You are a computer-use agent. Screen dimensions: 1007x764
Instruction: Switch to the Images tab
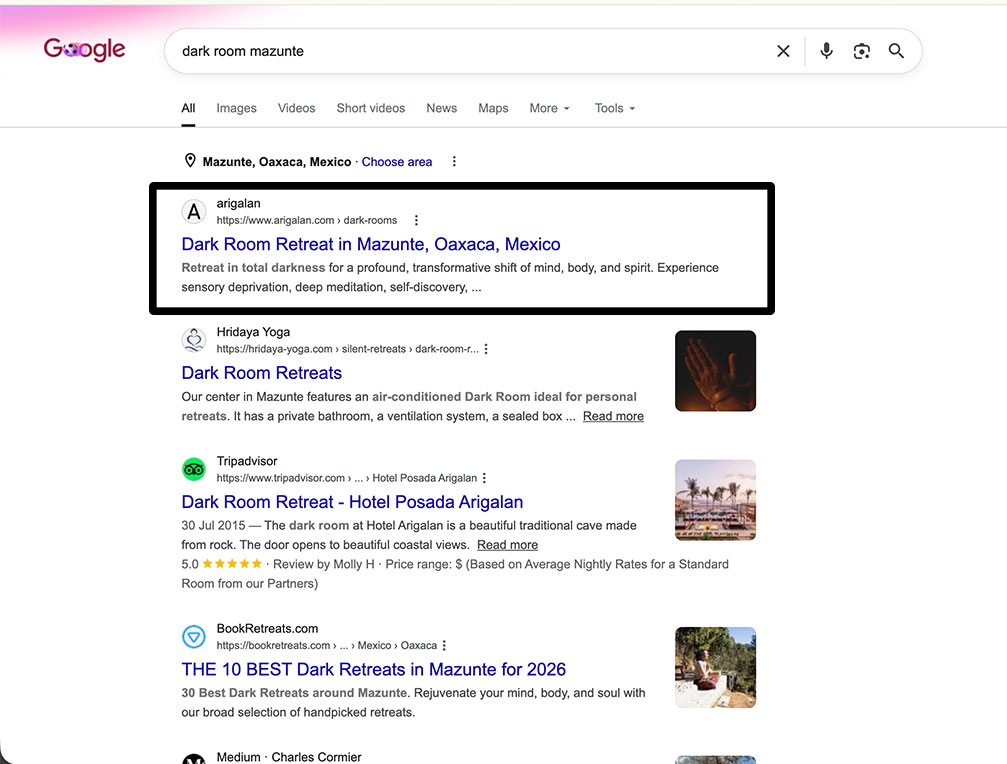tap(236, 109)
